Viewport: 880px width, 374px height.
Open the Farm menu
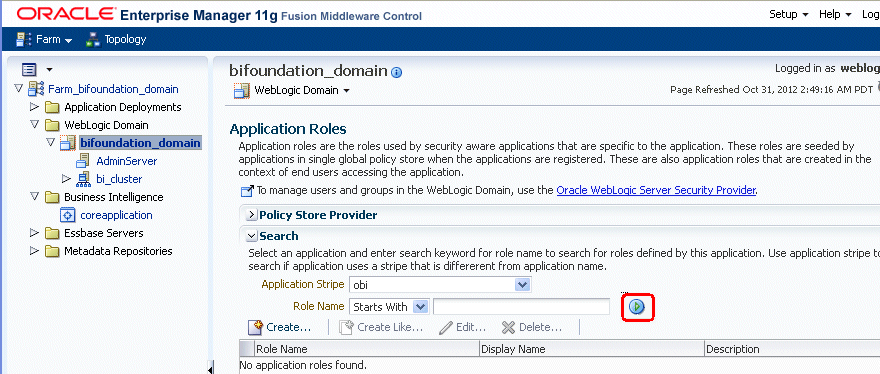[x=54, y=39]
